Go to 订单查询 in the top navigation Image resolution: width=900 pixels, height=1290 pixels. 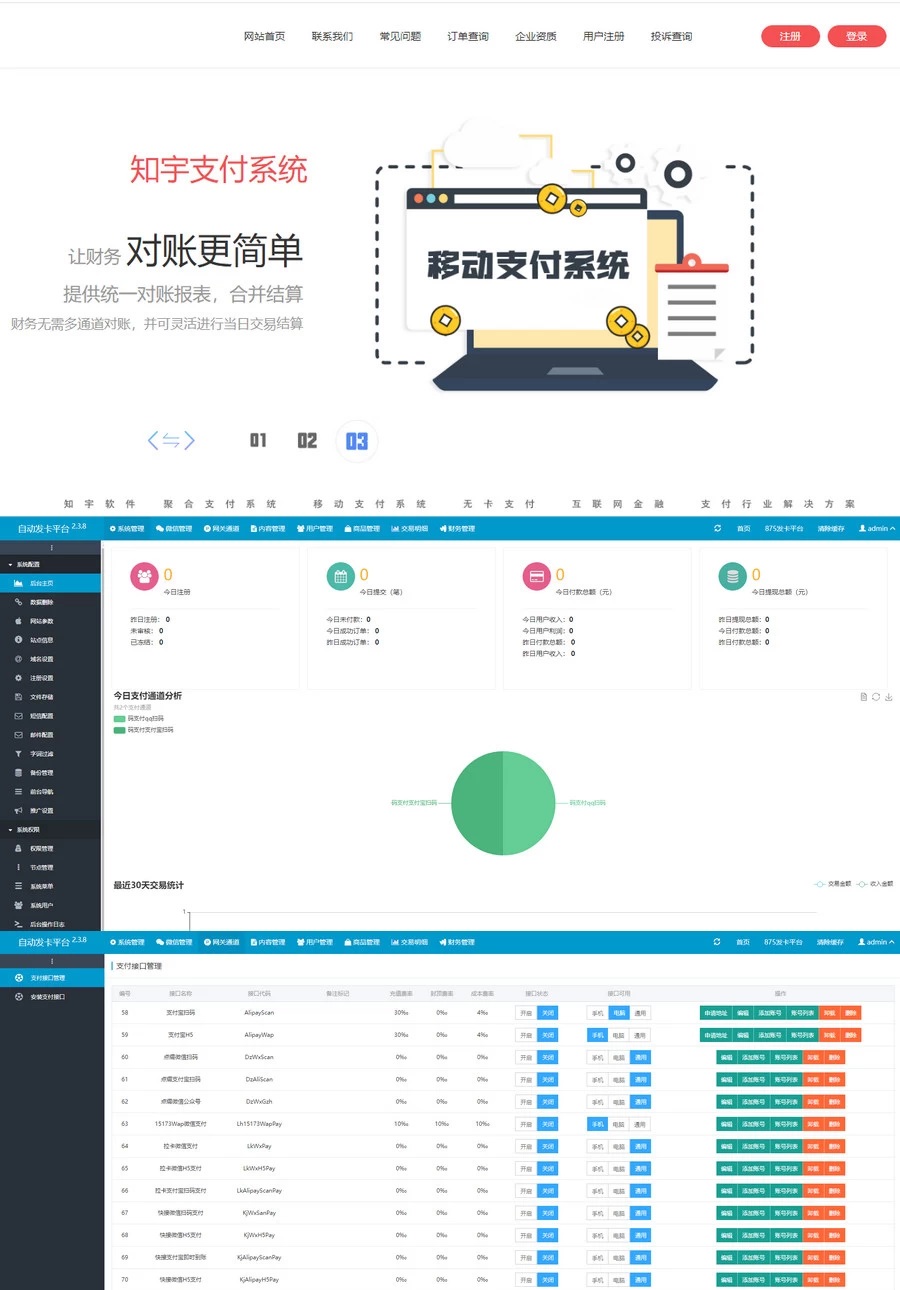[x=468, y=37]
